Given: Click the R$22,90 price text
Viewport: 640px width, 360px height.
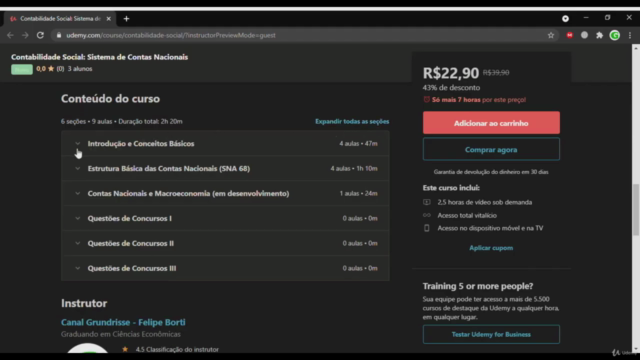Looking at the screenshot, I should [451, 73].
